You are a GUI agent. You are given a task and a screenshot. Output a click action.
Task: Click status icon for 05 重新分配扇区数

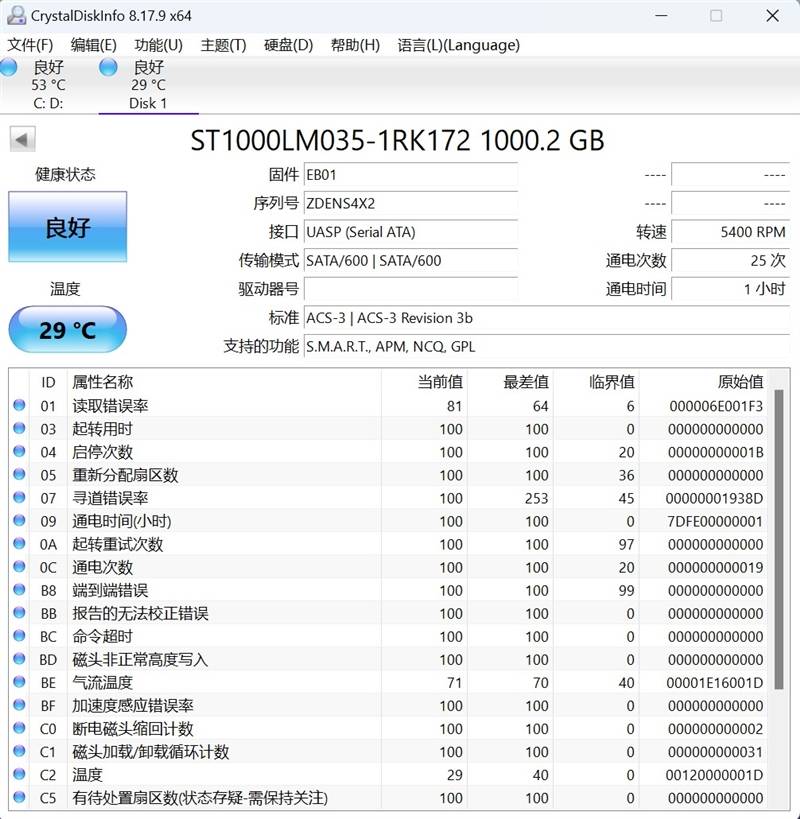coord(19,474)
